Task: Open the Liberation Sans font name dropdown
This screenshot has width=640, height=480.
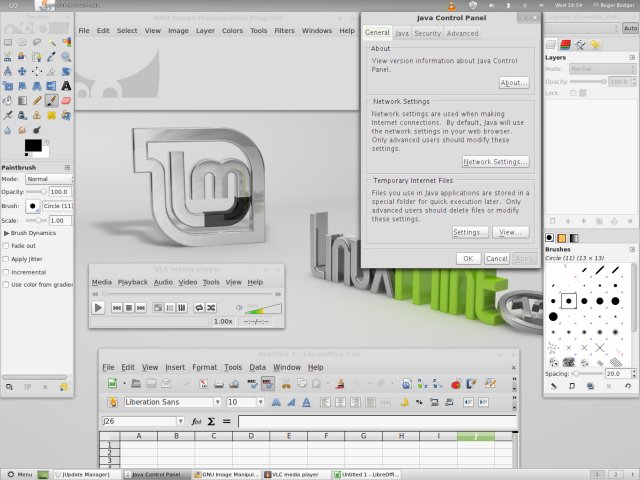Action: click(215, 402)
